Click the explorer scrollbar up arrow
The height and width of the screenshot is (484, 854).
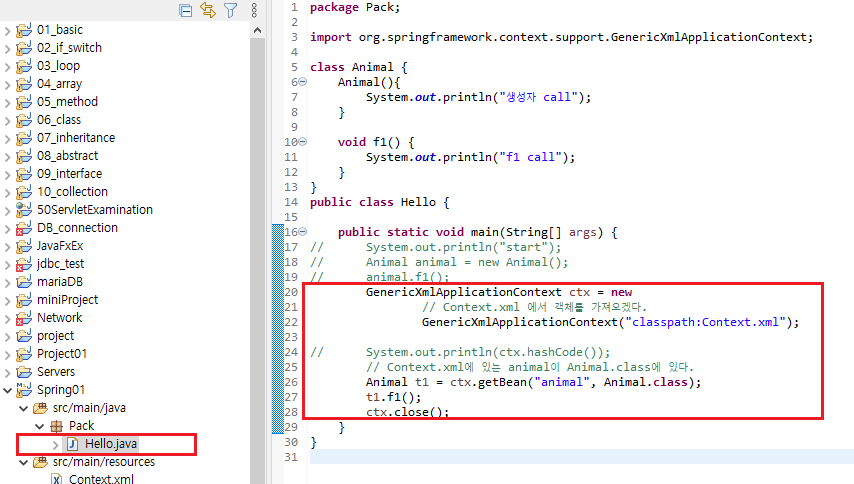click(258, 30)
